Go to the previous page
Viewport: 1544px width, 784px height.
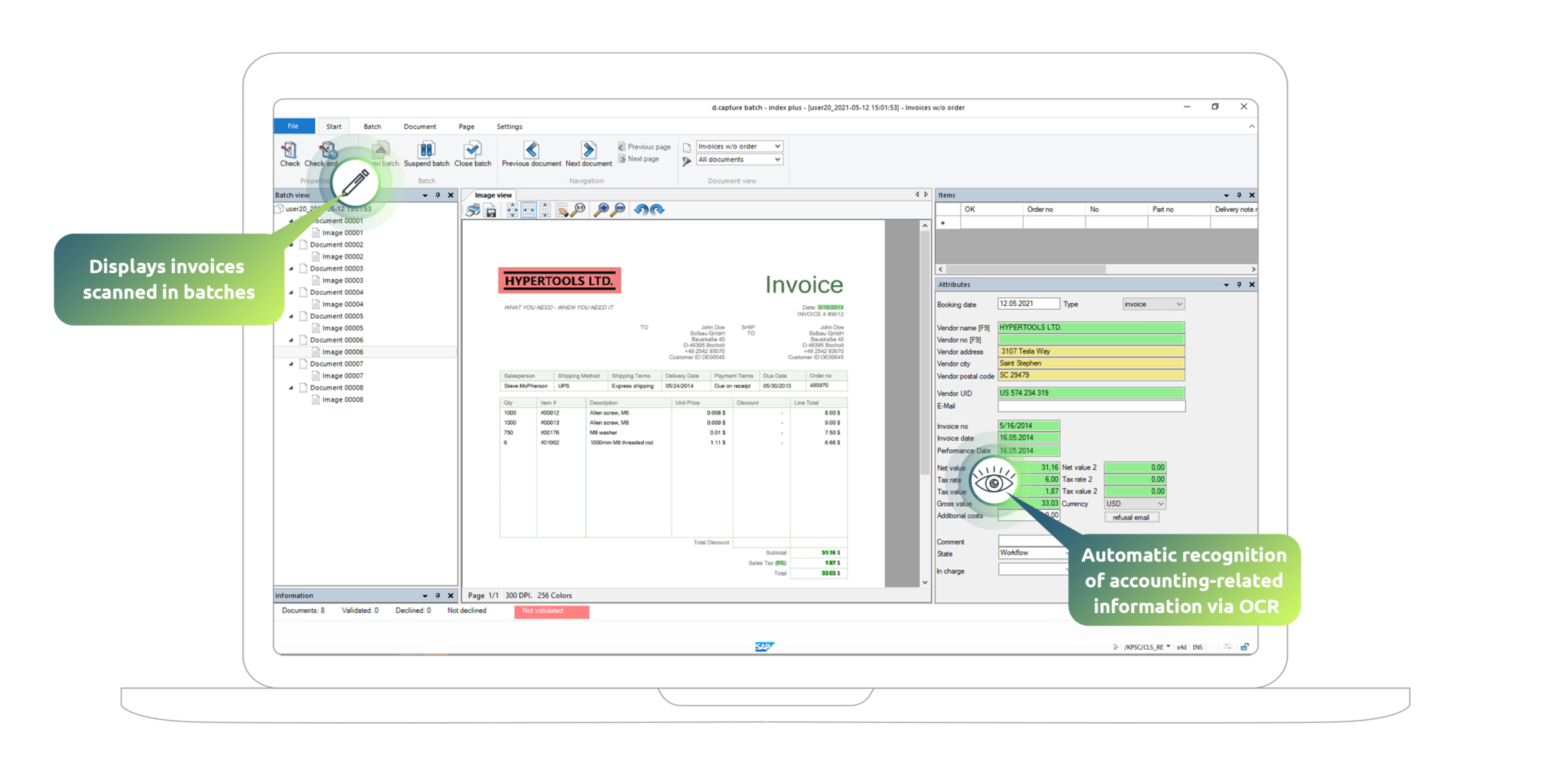click(644, 146)
